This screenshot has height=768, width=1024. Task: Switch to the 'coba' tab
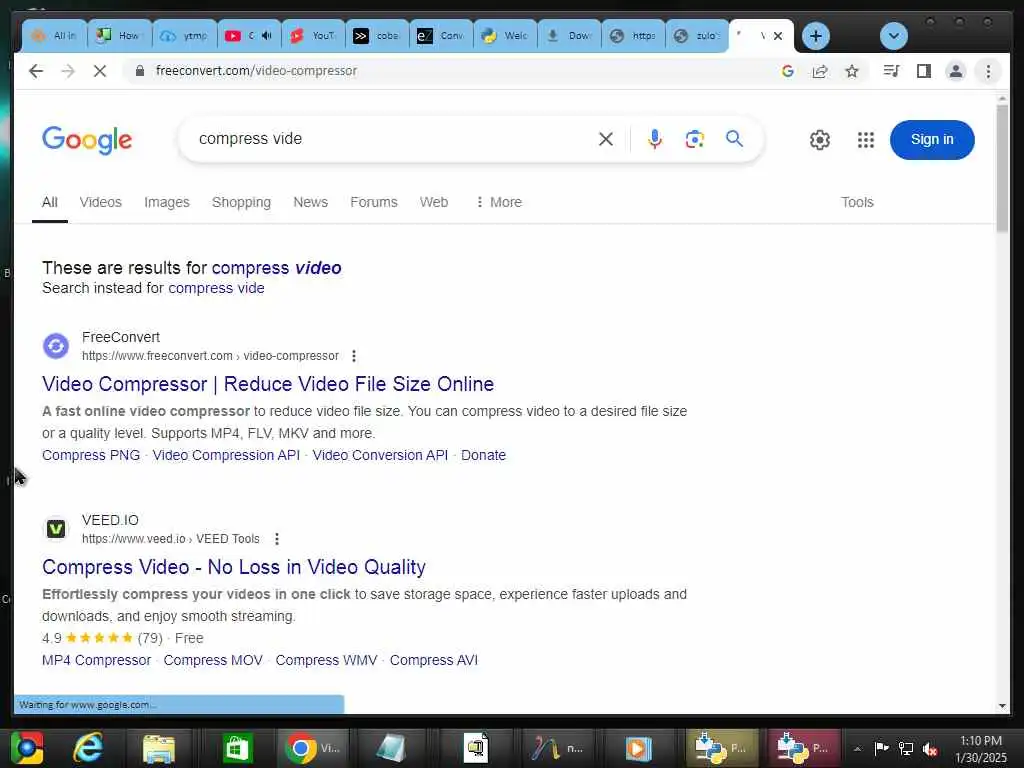click(377, 36)
